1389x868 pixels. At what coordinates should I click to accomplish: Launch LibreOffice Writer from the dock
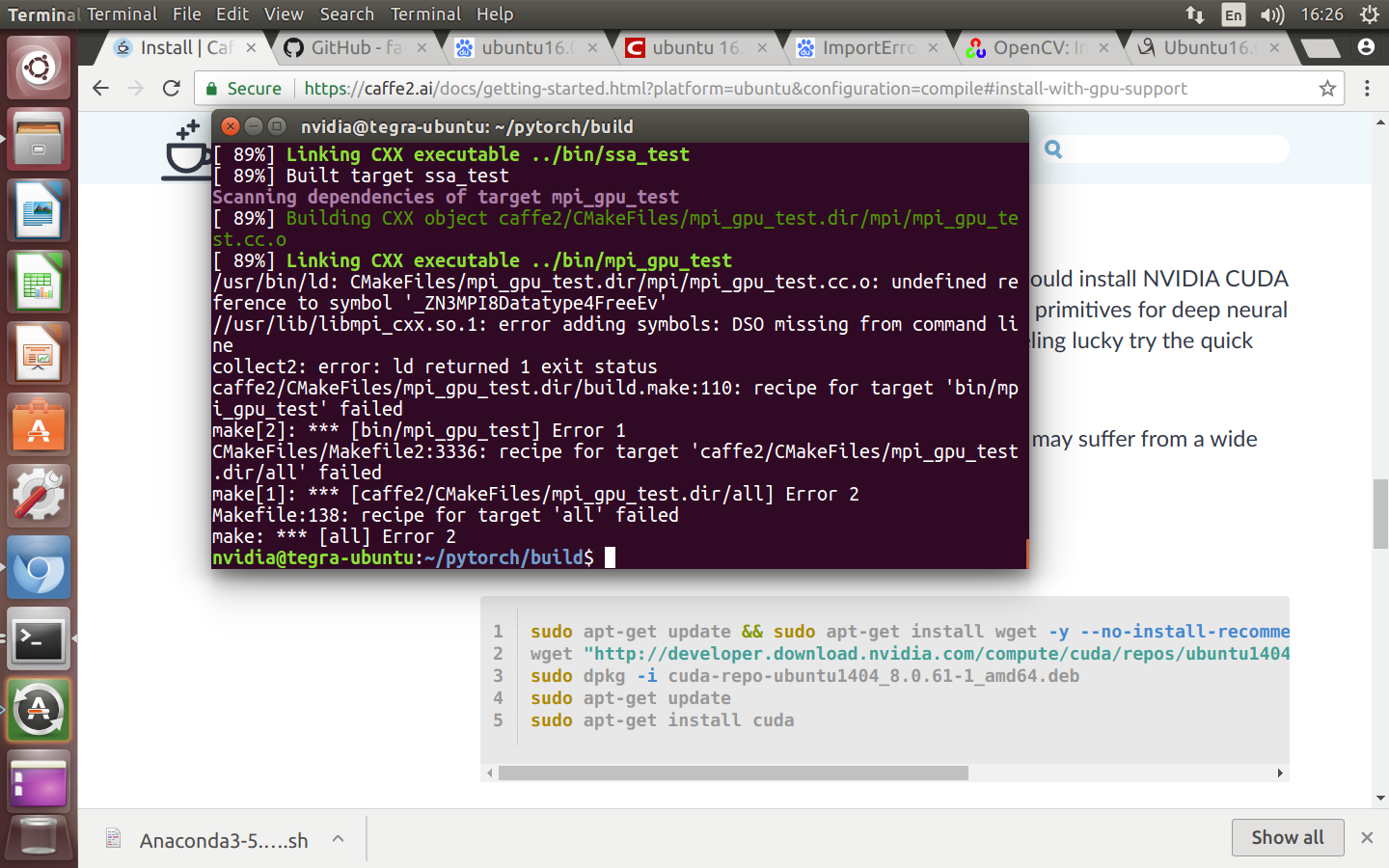(39, 210)
